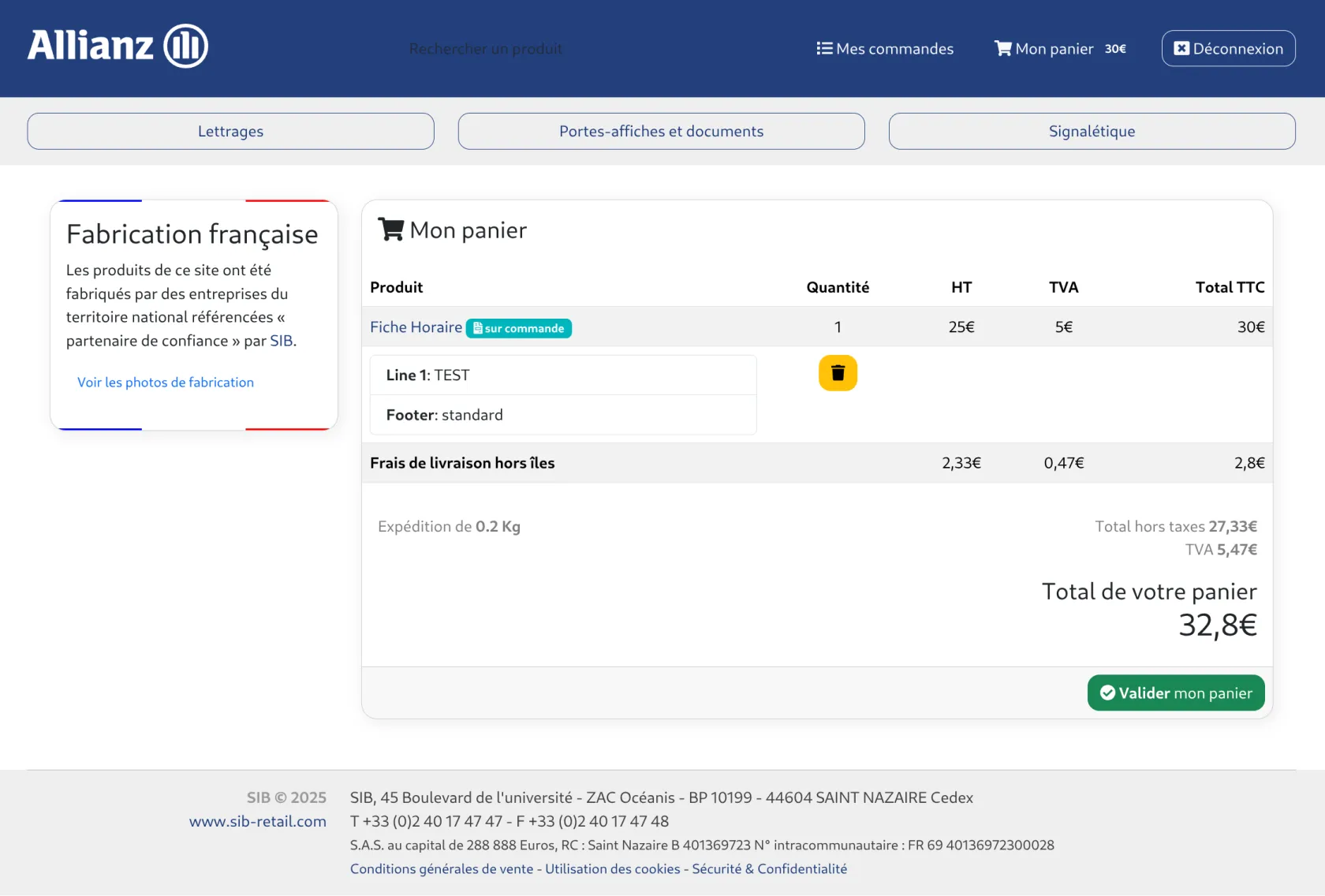Open the Lettrages category
This screenshot has height=896, width=1325.
coord(230,132)
